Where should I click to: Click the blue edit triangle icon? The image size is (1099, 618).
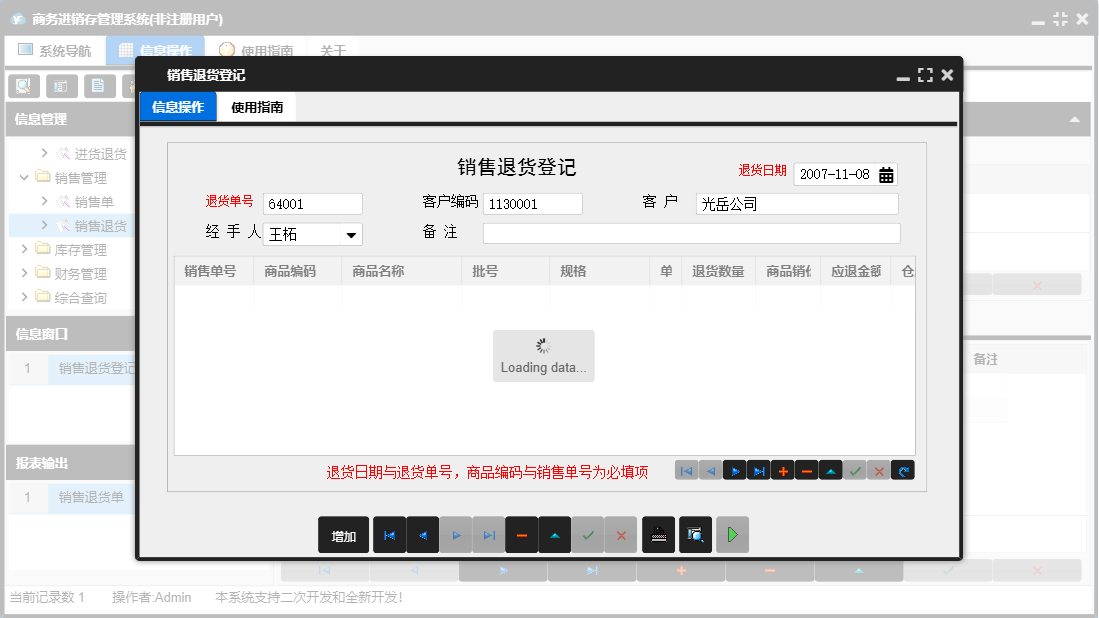830,470
